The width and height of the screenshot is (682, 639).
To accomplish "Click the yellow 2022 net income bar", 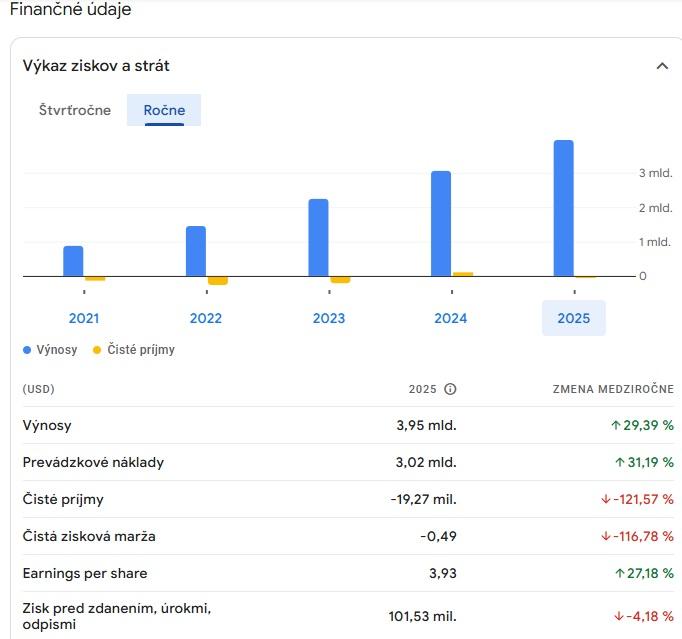I will 218,281.
